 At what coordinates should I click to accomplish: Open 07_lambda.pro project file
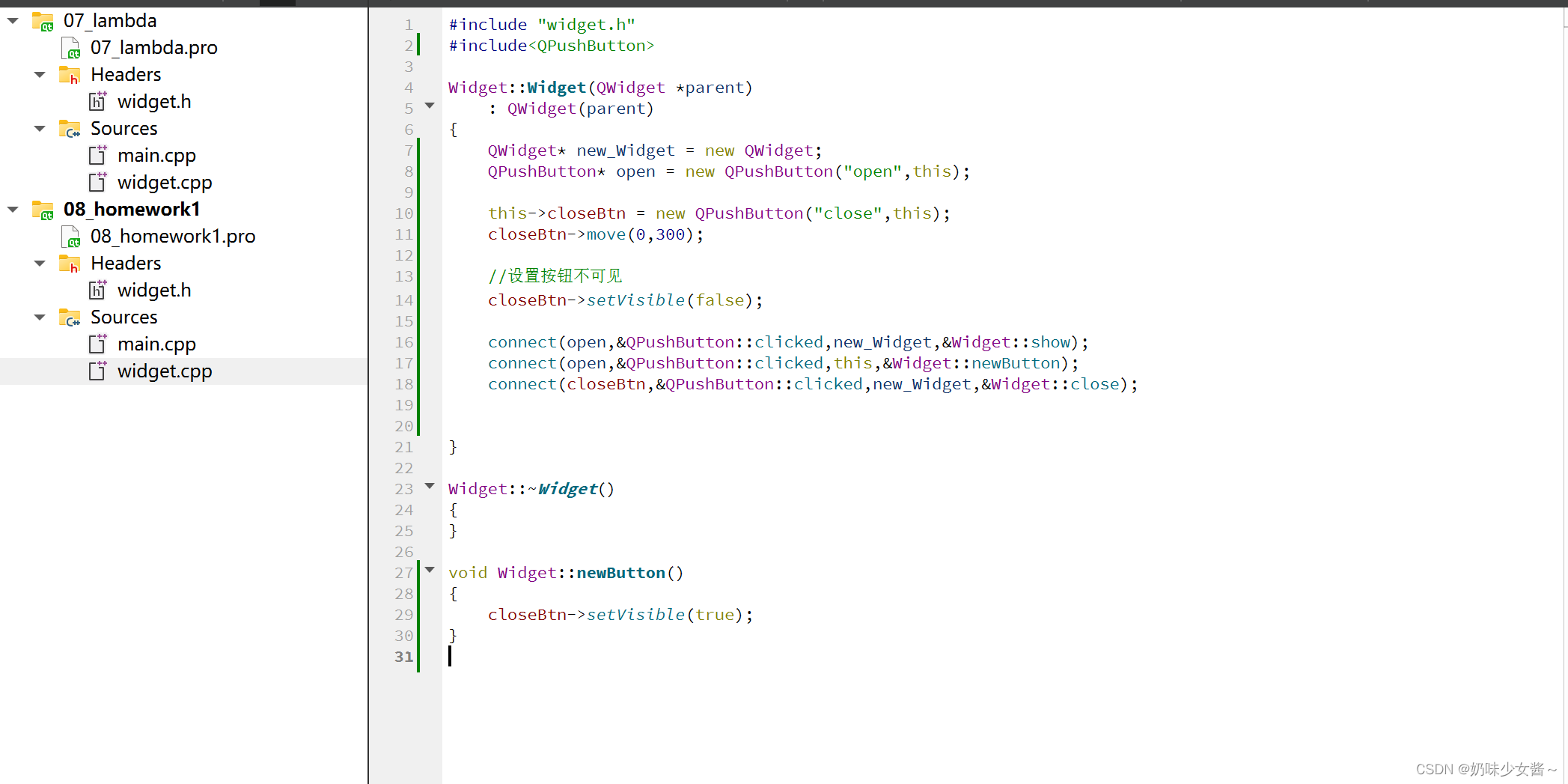tap(154, 48)
